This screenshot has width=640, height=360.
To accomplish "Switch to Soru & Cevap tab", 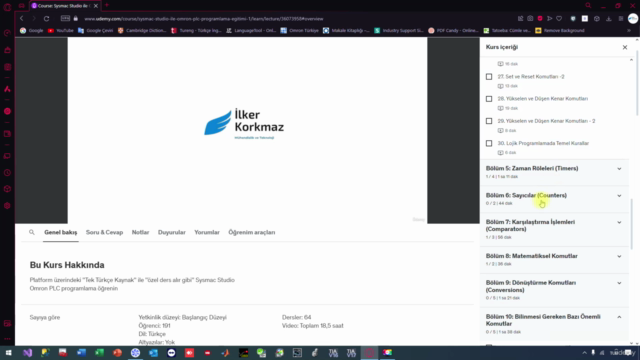I will pyautogui.click(x=104, y=232).
